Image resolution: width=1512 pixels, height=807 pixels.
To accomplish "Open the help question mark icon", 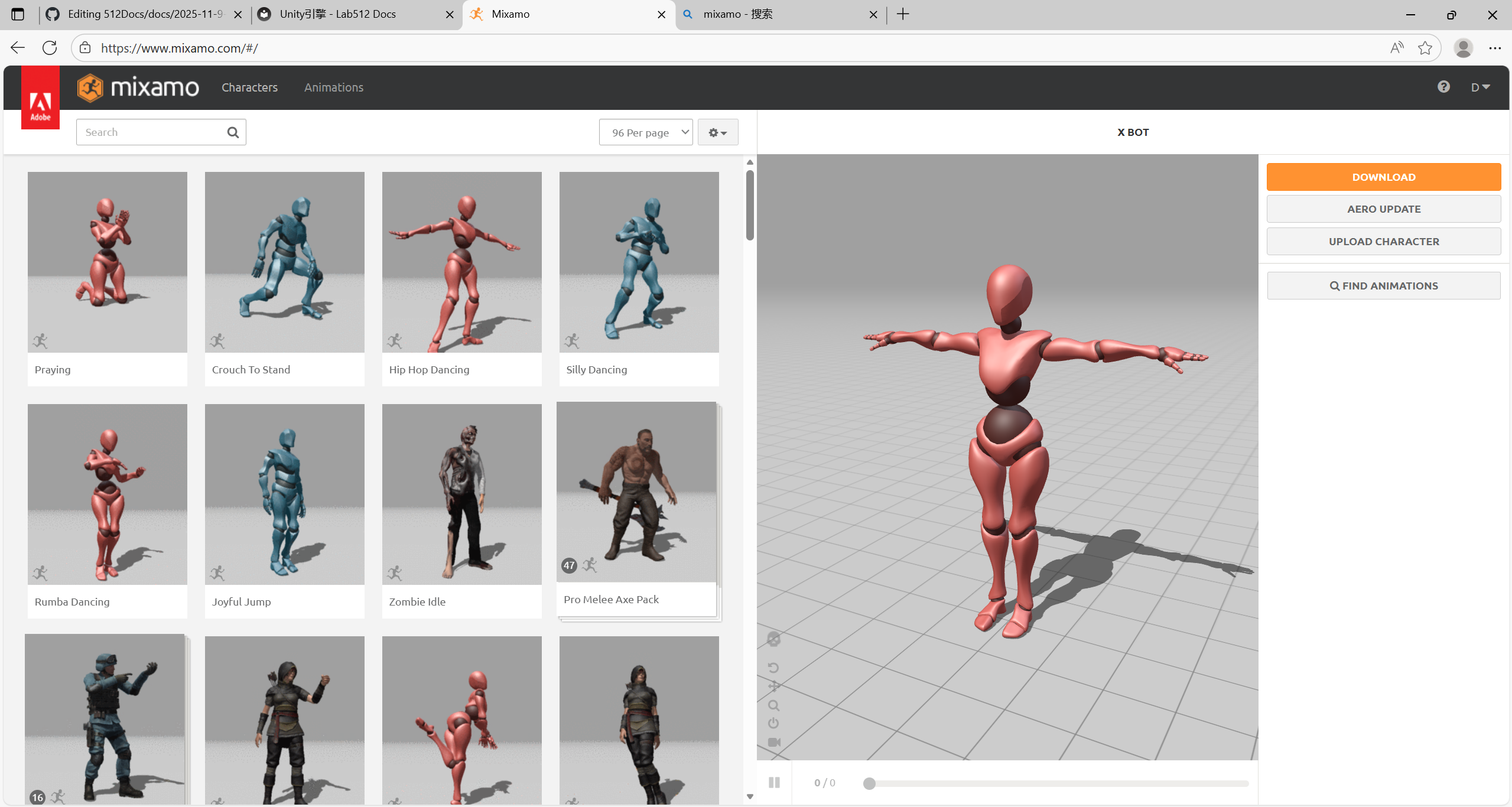I will coord(1443,87).
